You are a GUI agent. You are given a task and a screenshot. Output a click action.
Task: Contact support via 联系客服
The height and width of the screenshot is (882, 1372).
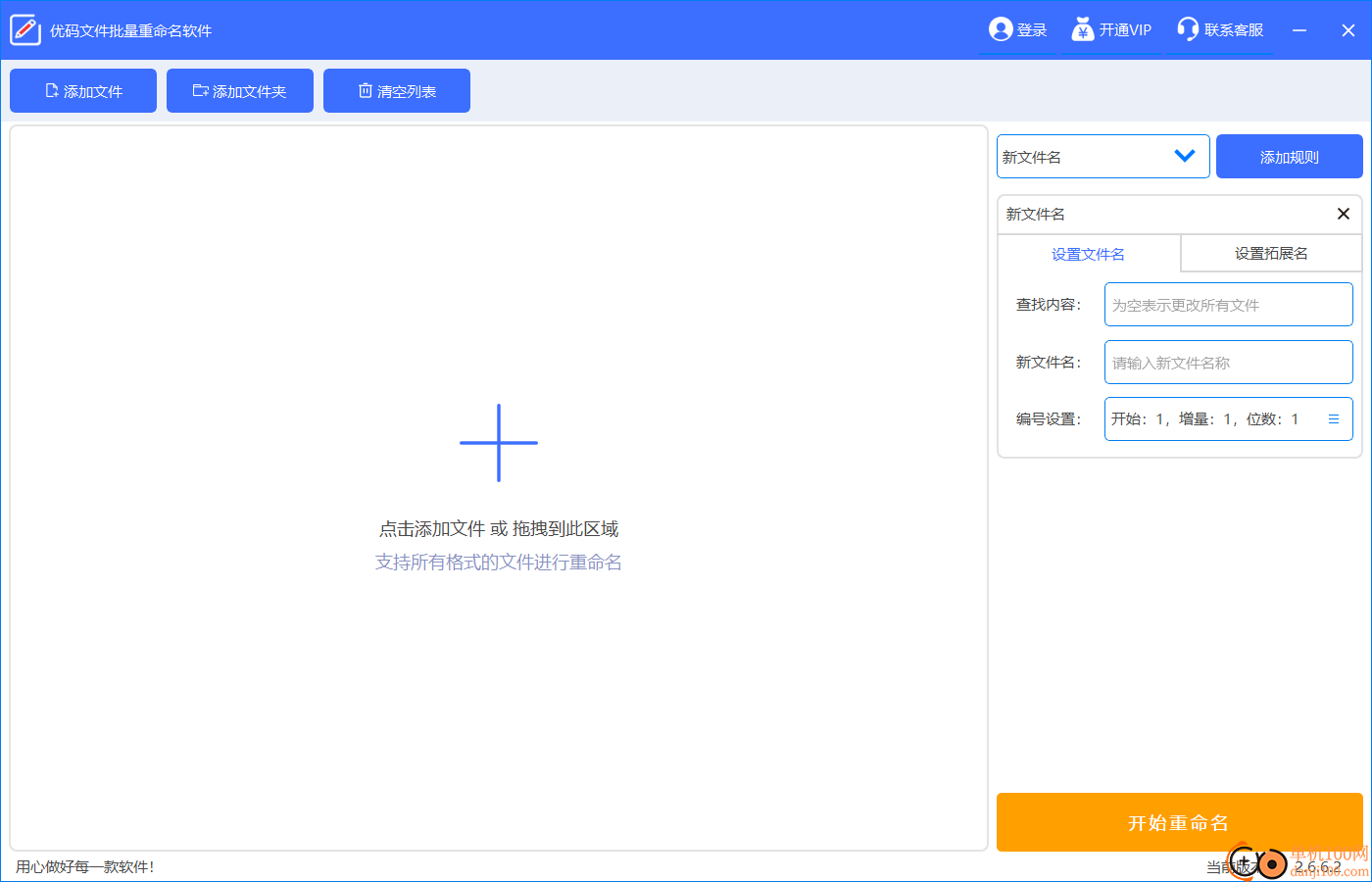click(1220, 30)
